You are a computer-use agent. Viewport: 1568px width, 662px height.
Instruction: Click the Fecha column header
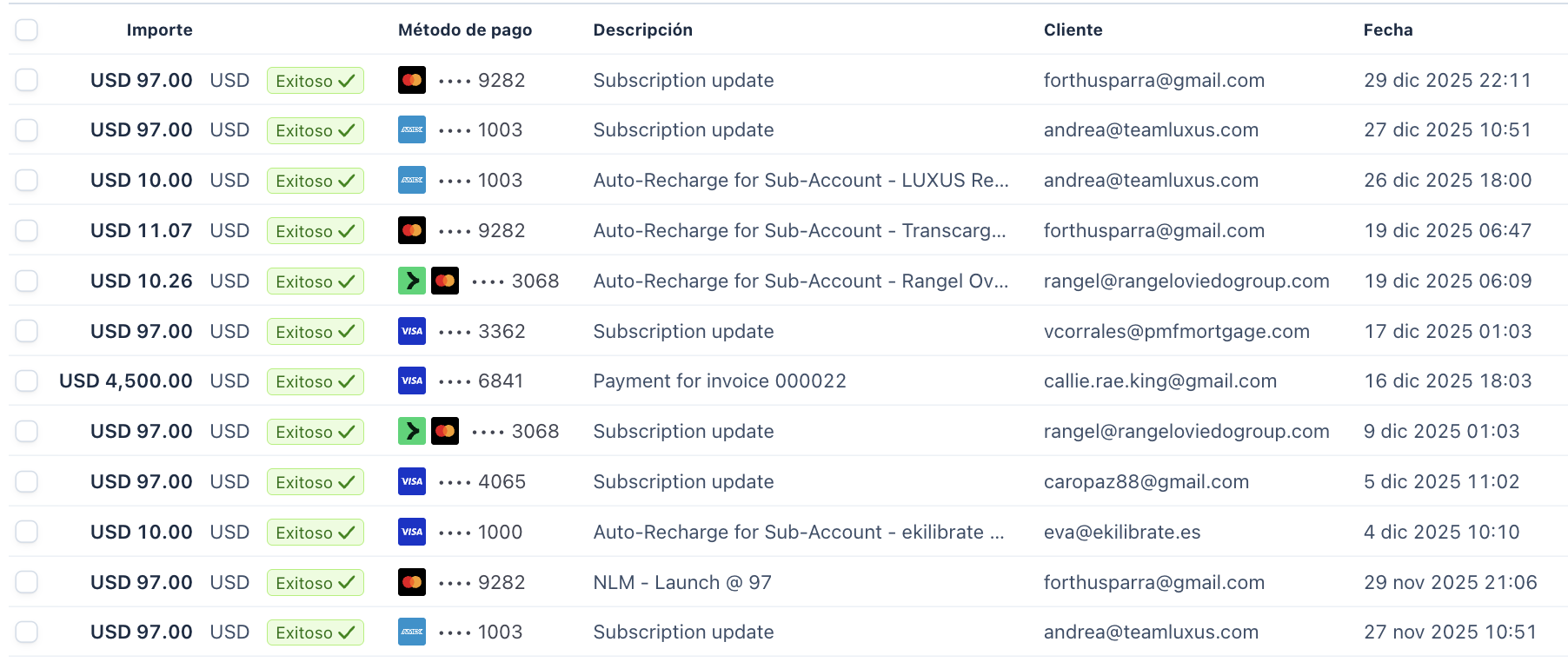point(1388,30)
